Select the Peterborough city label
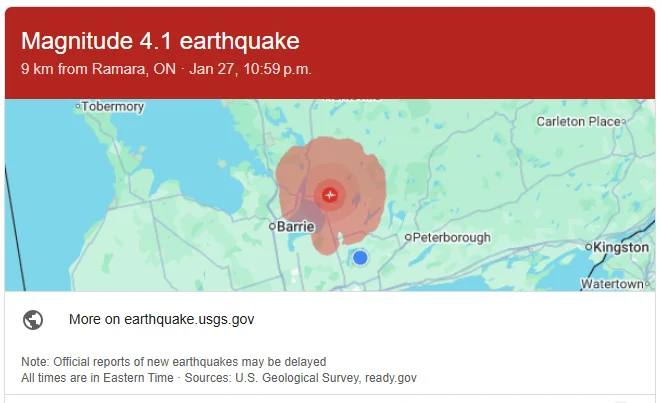Screen dimensions: 661x403 [x=451, y=237]
